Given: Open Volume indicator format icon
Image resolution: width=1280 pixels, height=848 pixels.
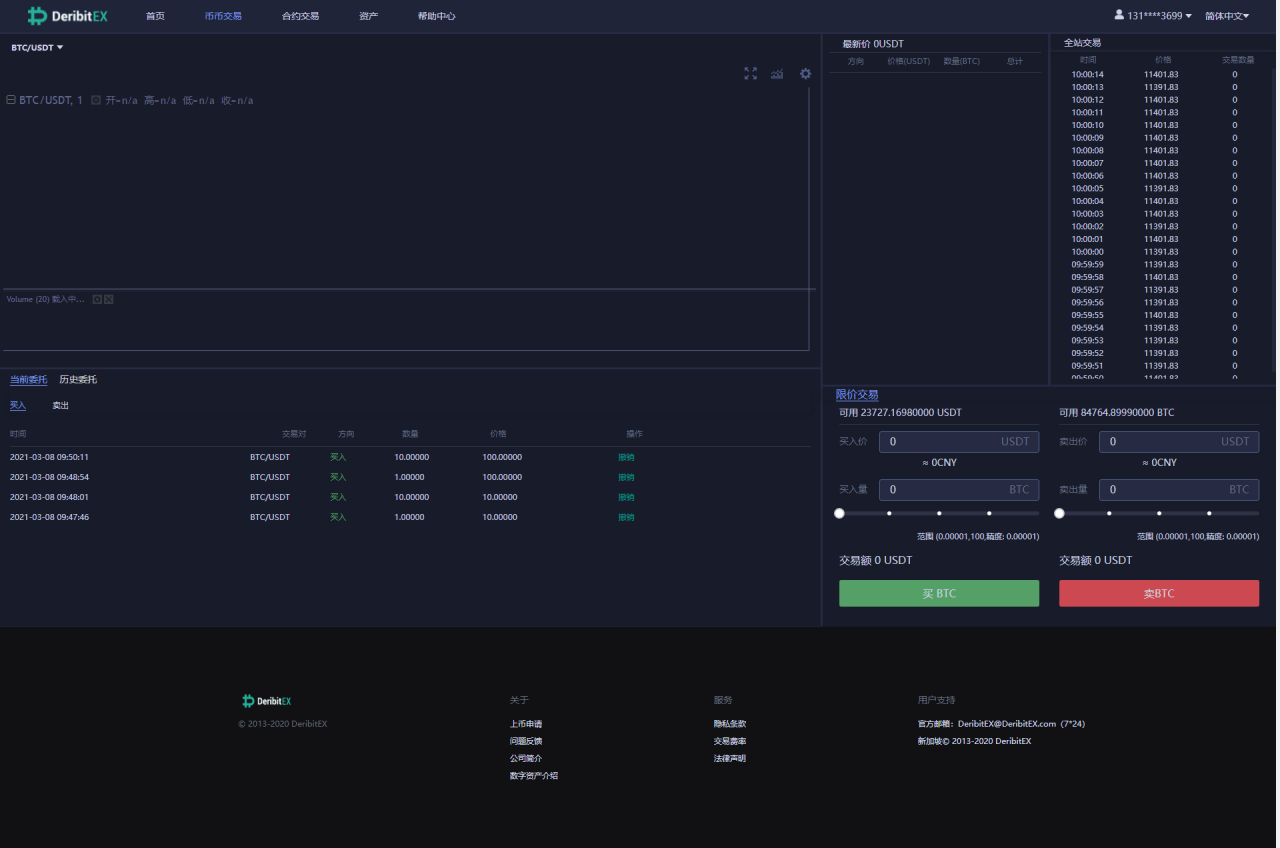Looking at the screenshot, I should pos(97,299).
